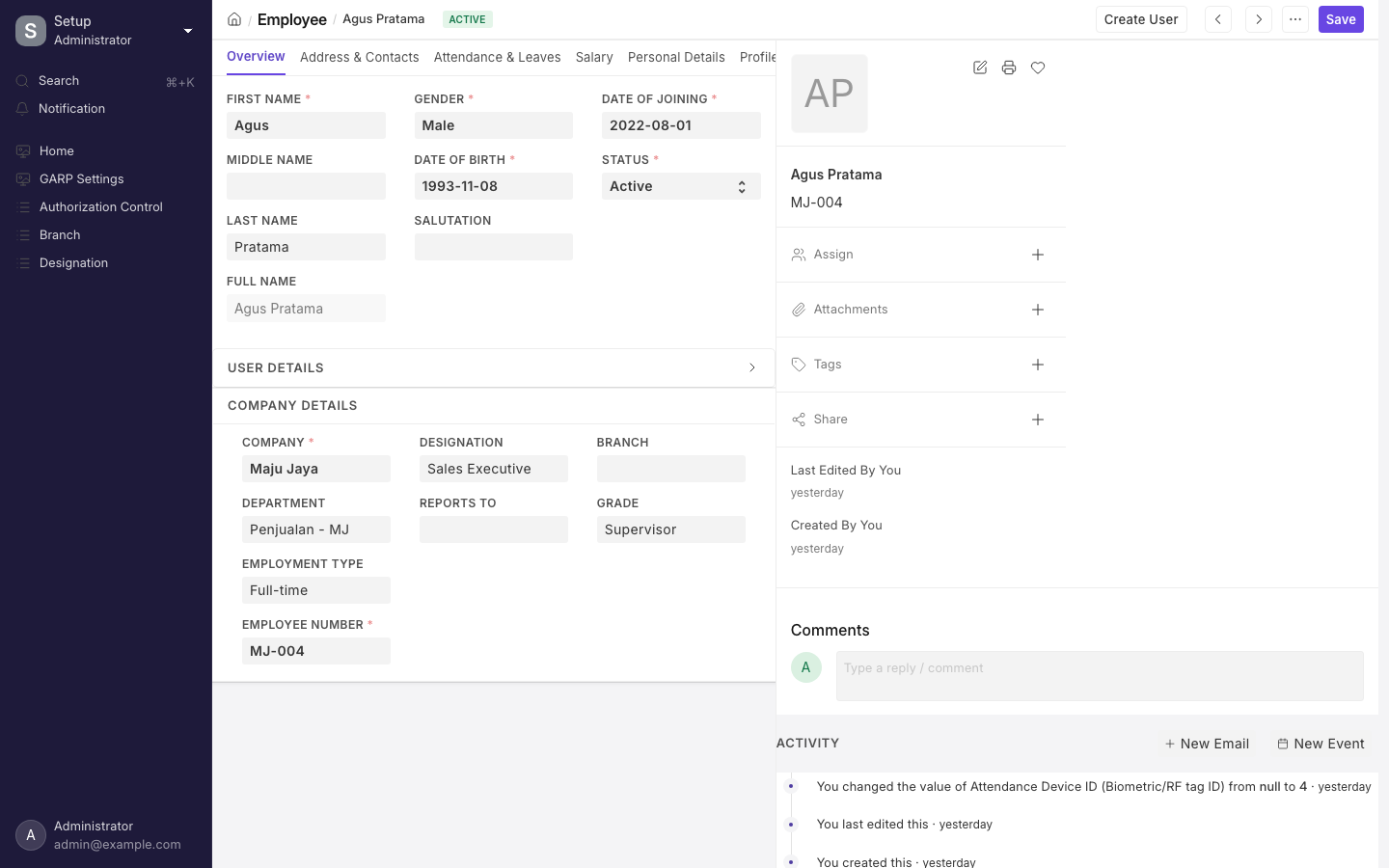The height and width of the screenshot is (868, 1389).
Task: Collapse the Company Details section header
Action: [494, 405]
